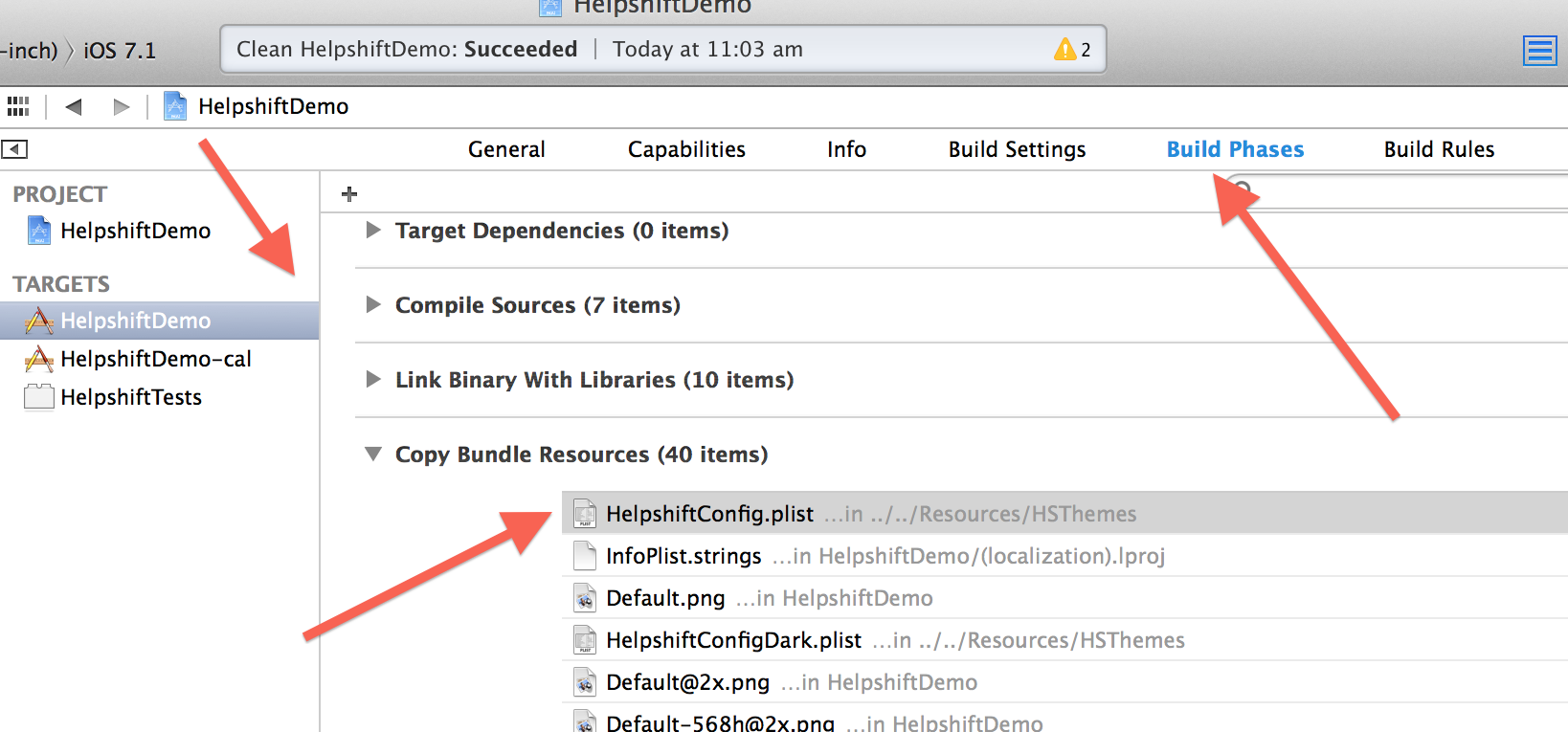
Task: Expand Link Binary With Libraries section
Action: [x=373, y=380]
